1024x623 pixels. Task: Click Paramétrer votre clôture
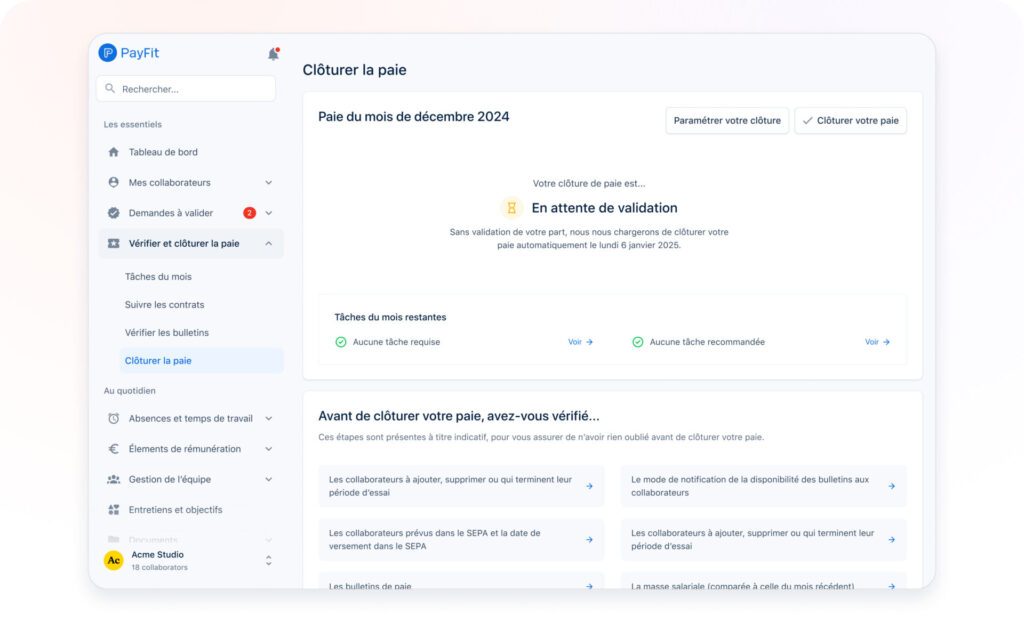(x=727, y=120)
